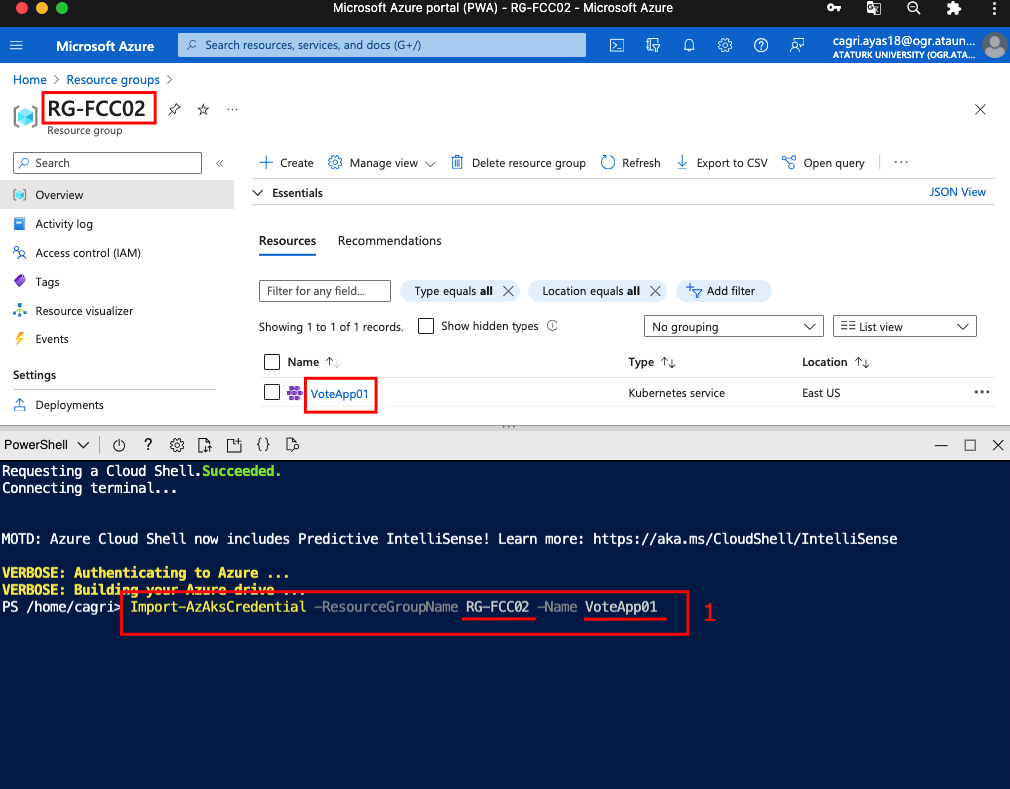This screenshot has width=1010, height=789.
Task: Add RG-FCC02 to favorites with star
Action: point(203,109)
